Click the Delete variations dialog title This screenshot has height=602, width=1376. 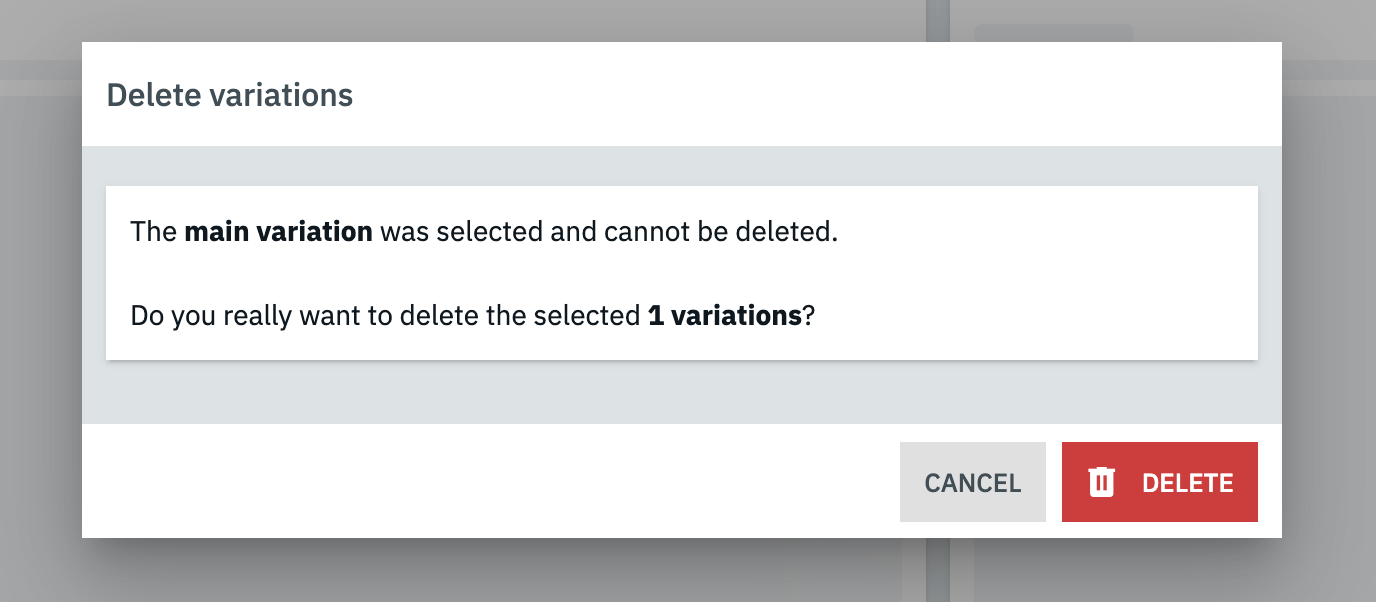tap(229, 95)
